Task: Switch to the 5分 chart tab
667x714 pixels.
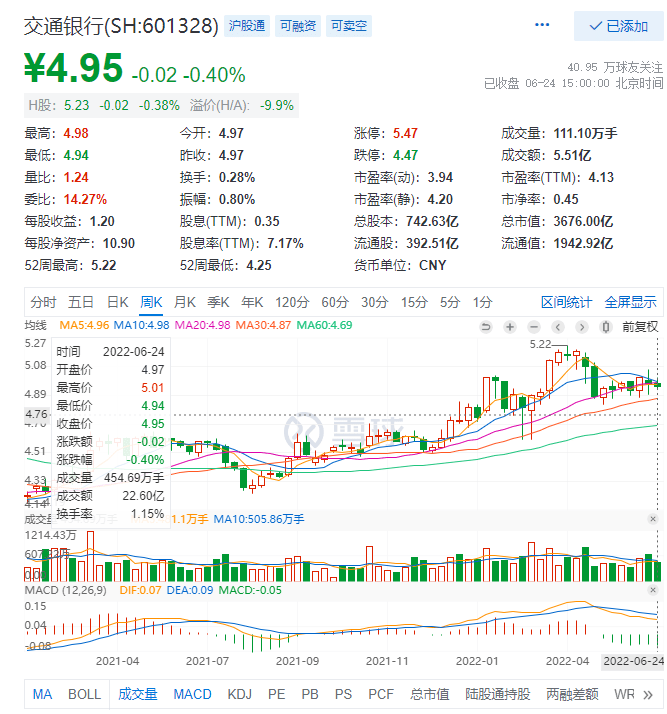Action: [450, 302]
